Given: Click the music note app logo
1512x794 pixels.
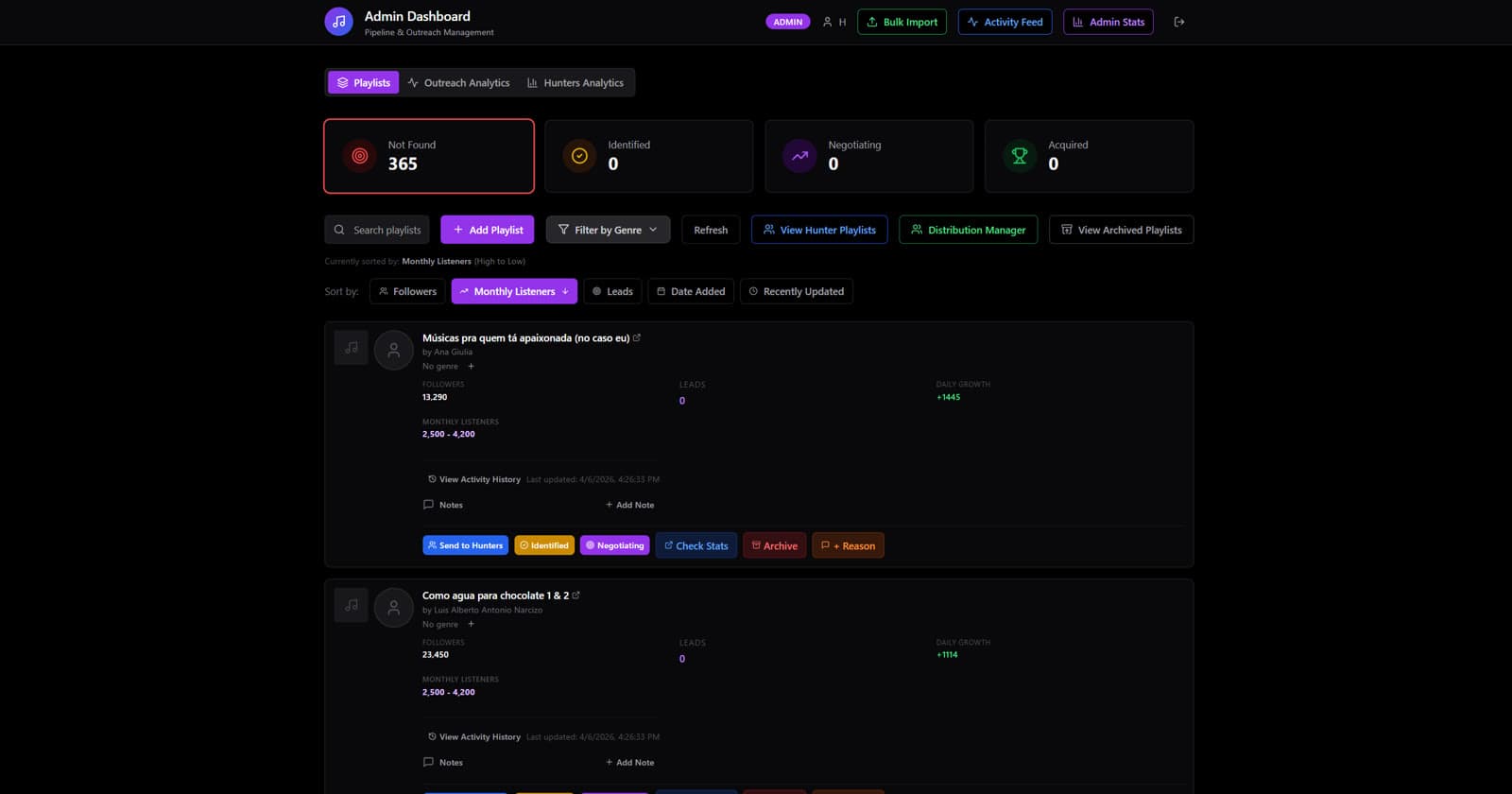Looking at the screenshot, I should (338, 22).
